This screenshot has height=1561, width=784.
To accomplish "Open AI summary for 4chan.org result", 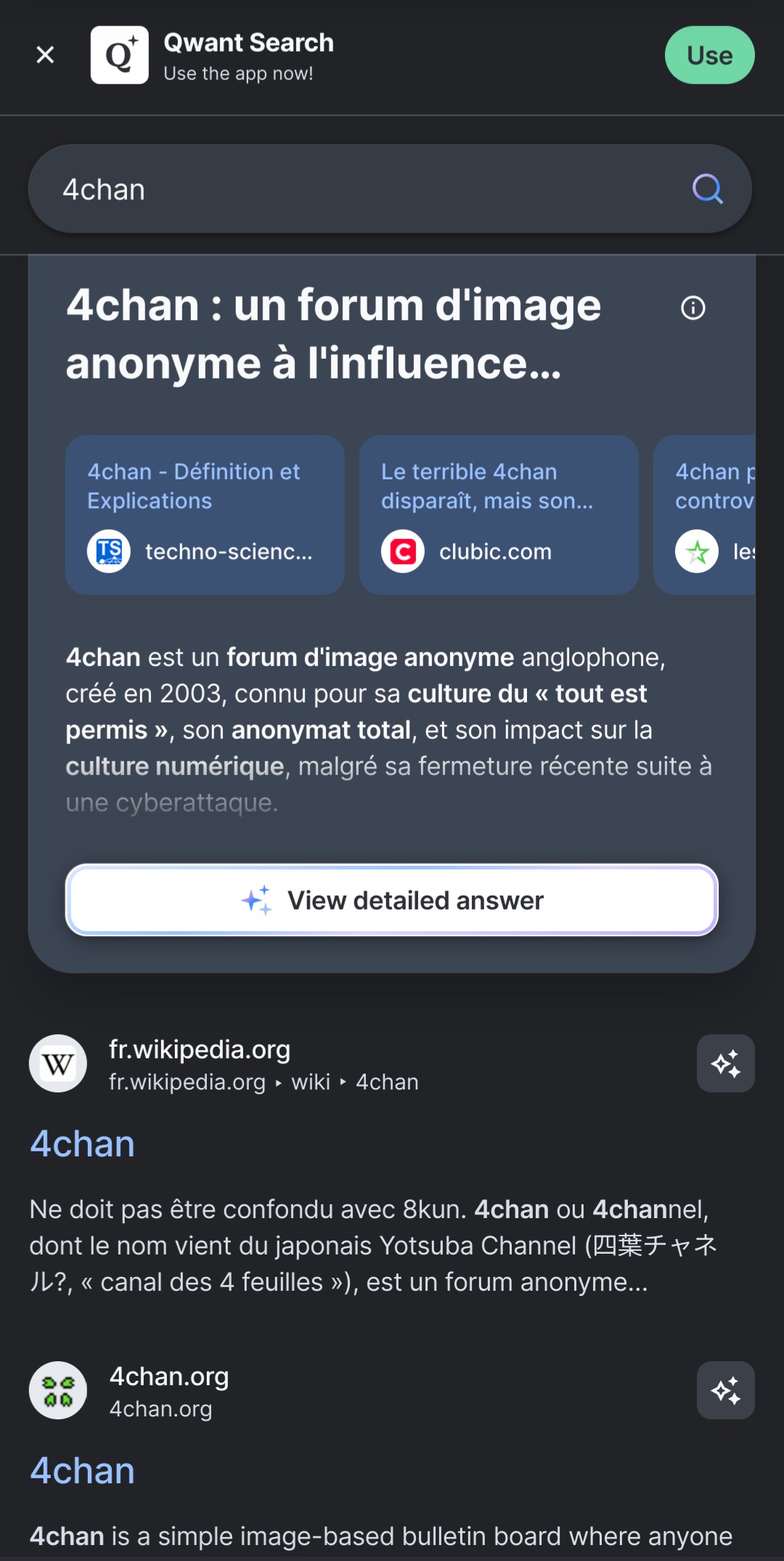I will (x=726, y=1390).
